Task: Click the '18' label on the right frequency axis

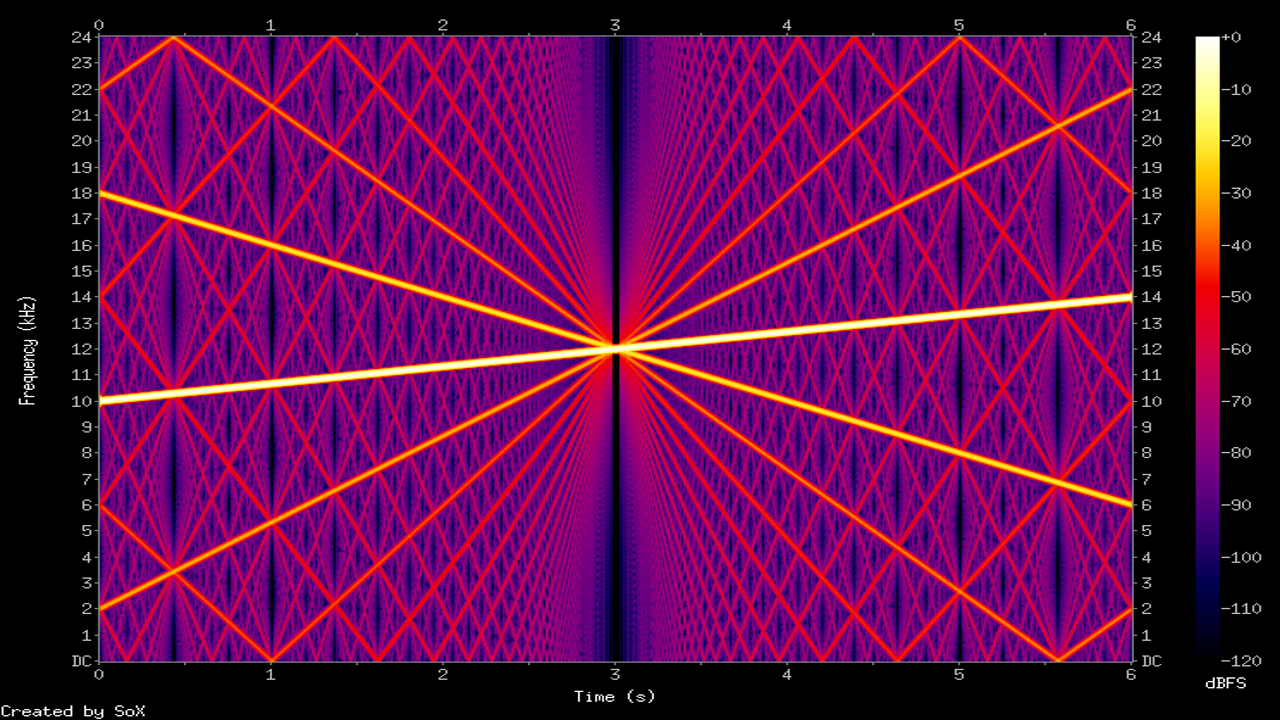Action: [1151, 193]
